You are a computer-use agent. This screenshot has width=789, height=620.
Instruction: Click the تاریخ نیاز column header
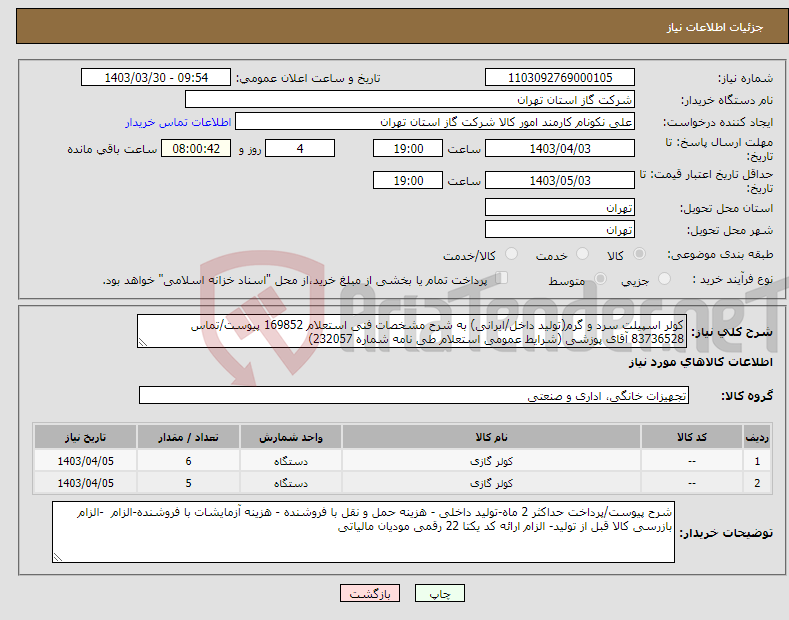[85, 437]
